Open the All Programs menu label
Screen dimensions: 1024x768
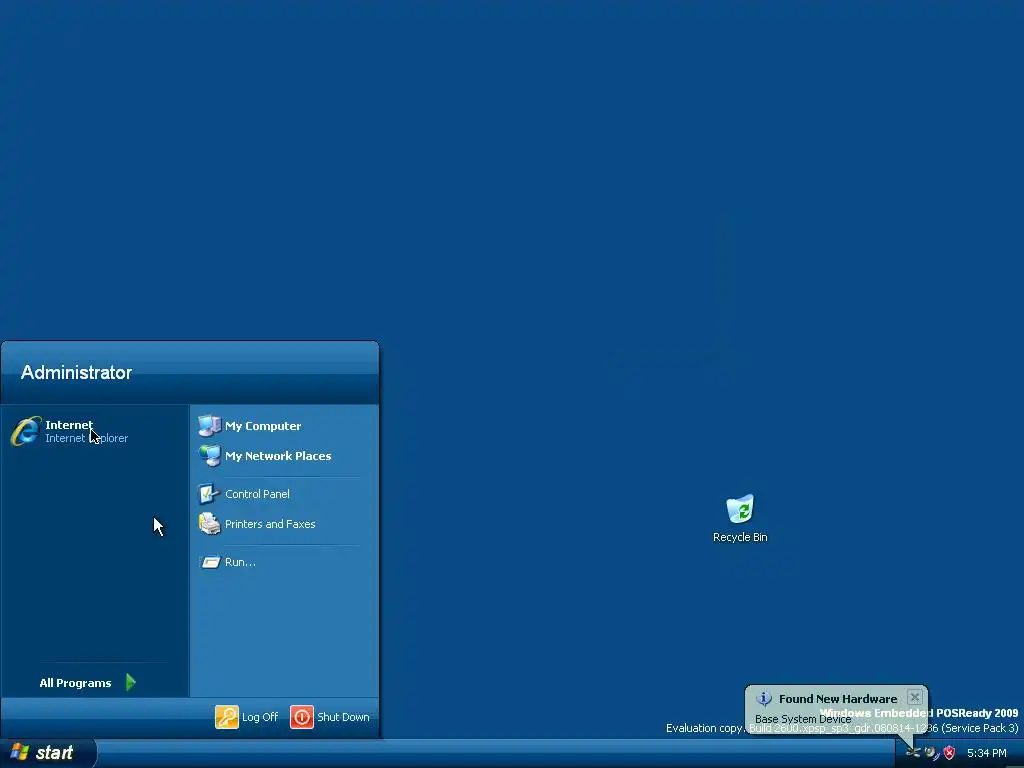click(75, 683)
